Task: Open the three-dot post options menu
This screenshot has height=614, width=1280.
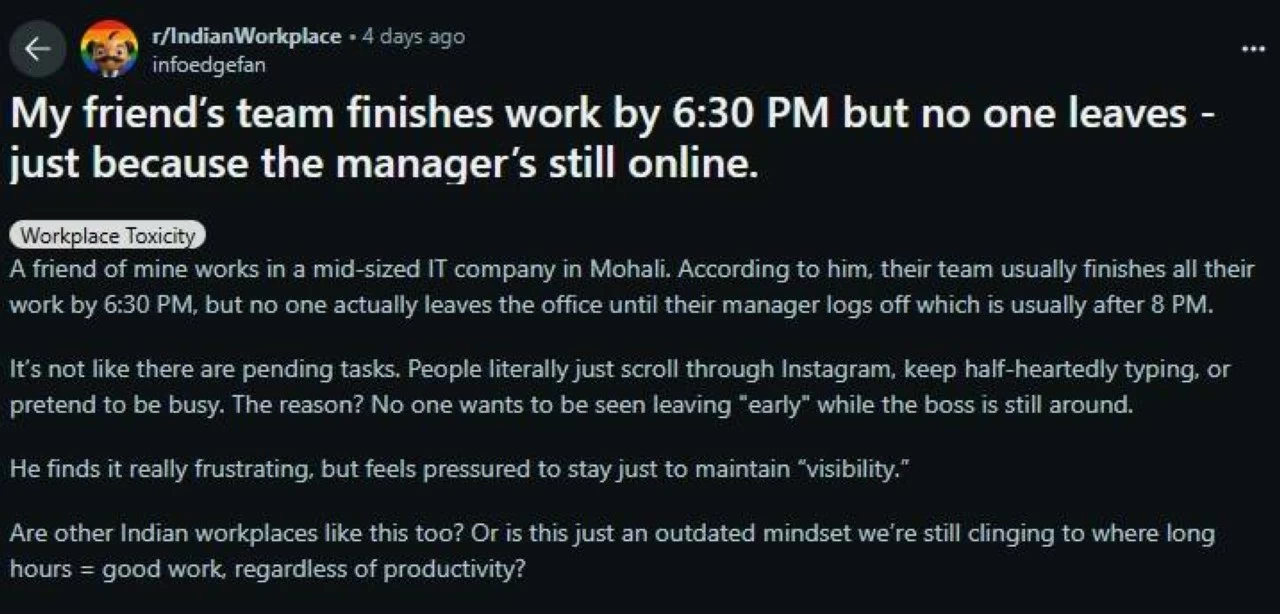Action: 1253,48
